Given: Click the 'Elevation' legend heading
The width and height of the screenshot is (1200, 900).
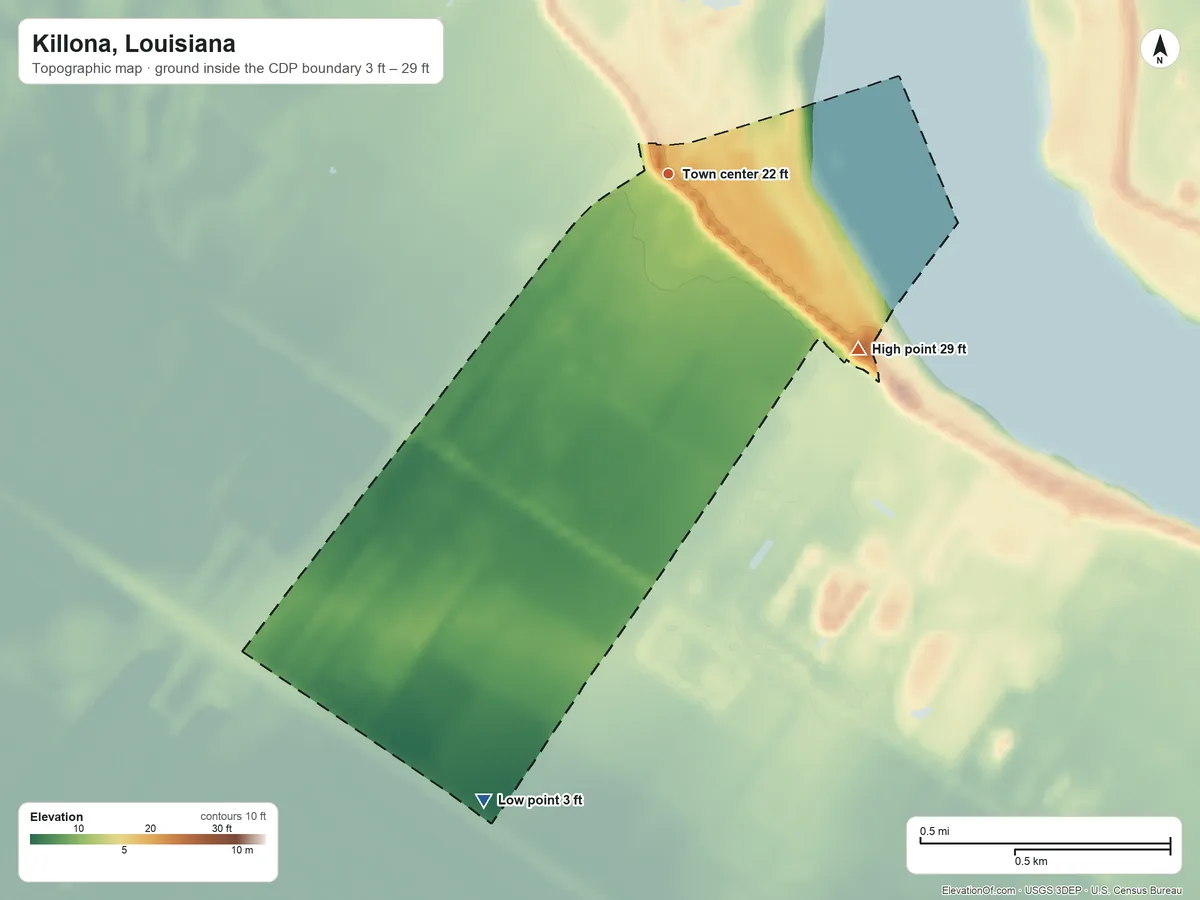Looking at the screenshot, I should click(x=57, y=817).
